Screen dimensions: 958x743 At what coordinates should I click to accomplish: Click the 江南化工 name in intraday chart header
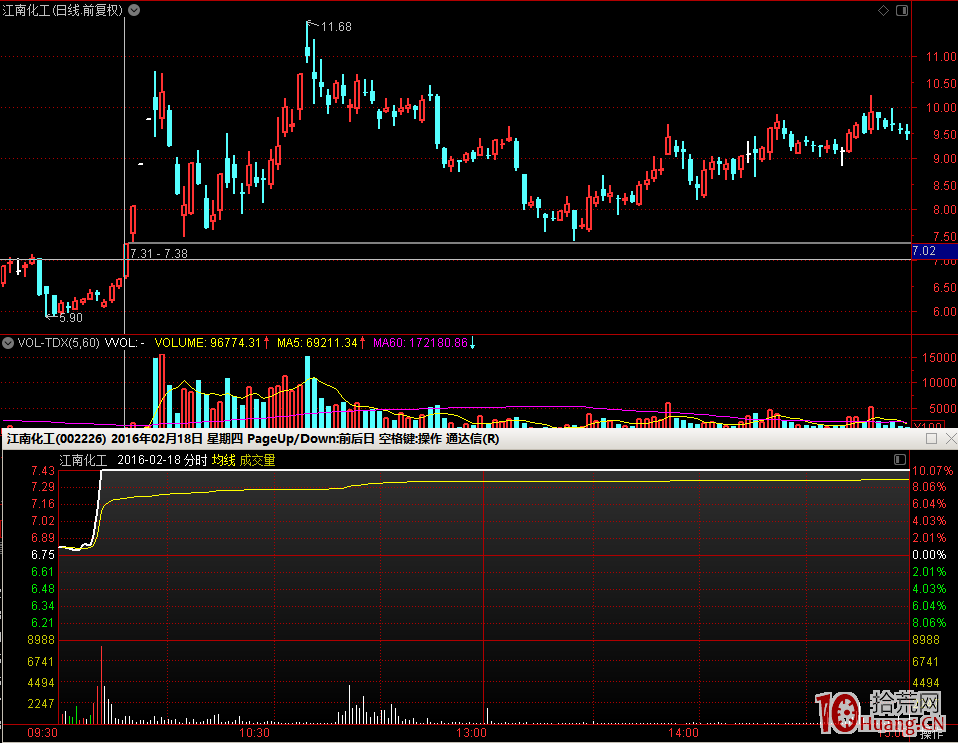(x=83, y=460)
